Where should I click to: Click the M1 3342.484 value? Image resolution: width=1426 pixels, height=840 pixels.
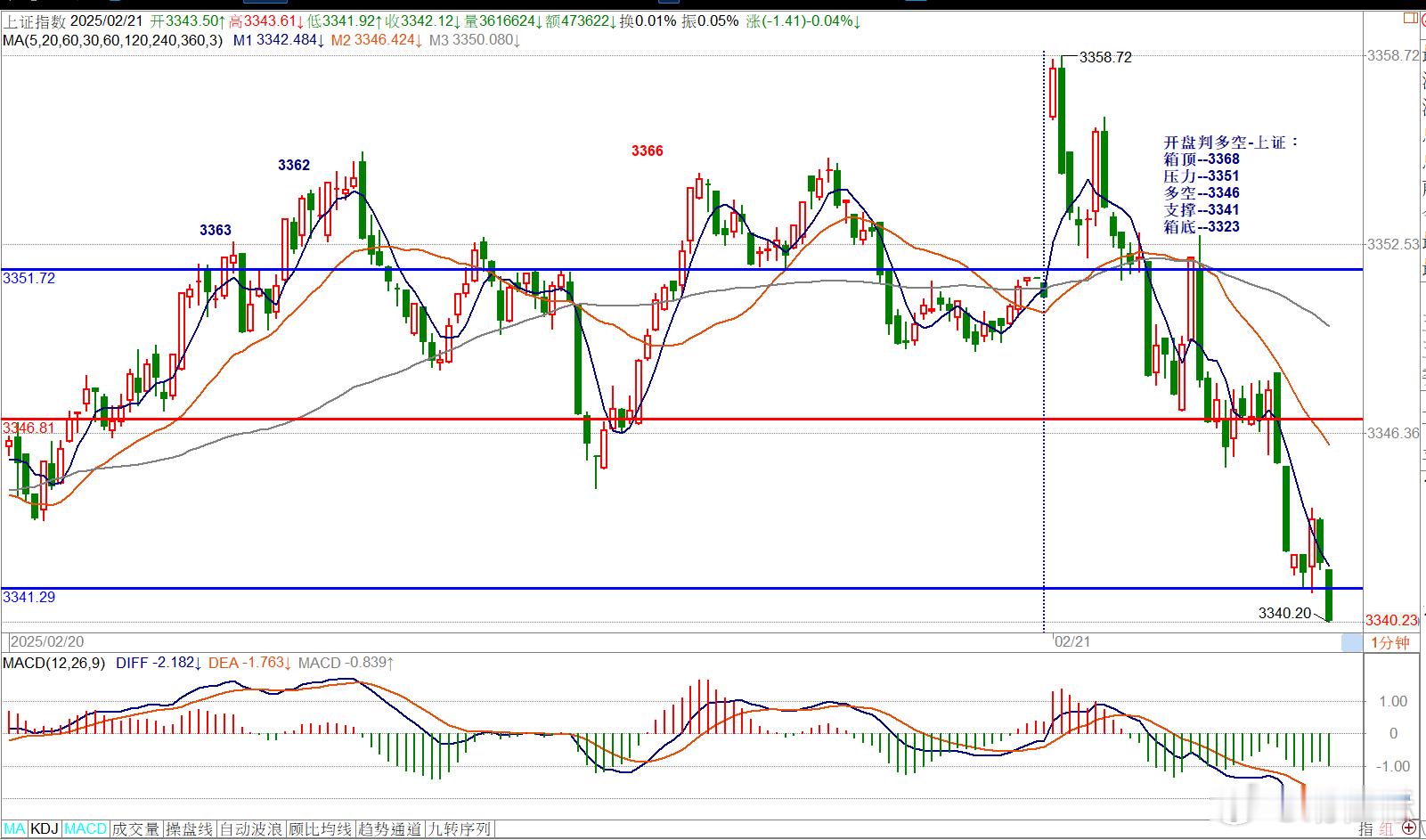click(x=278, y=40)
